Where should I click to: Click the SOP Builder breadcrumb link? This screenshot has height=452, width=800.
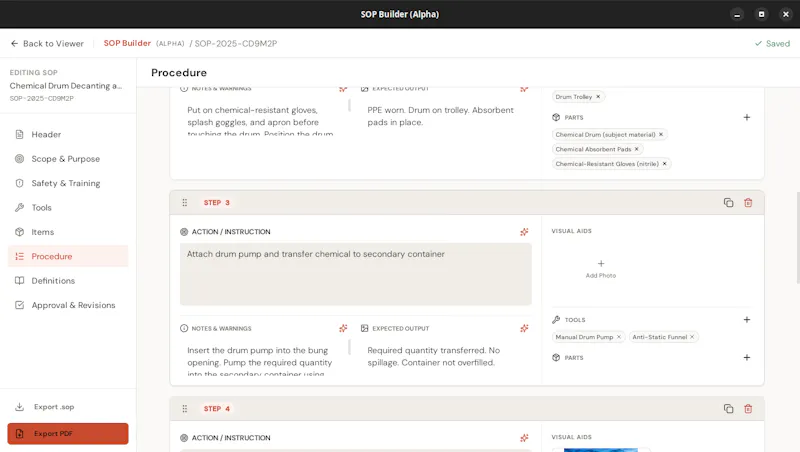coord(127,43)
